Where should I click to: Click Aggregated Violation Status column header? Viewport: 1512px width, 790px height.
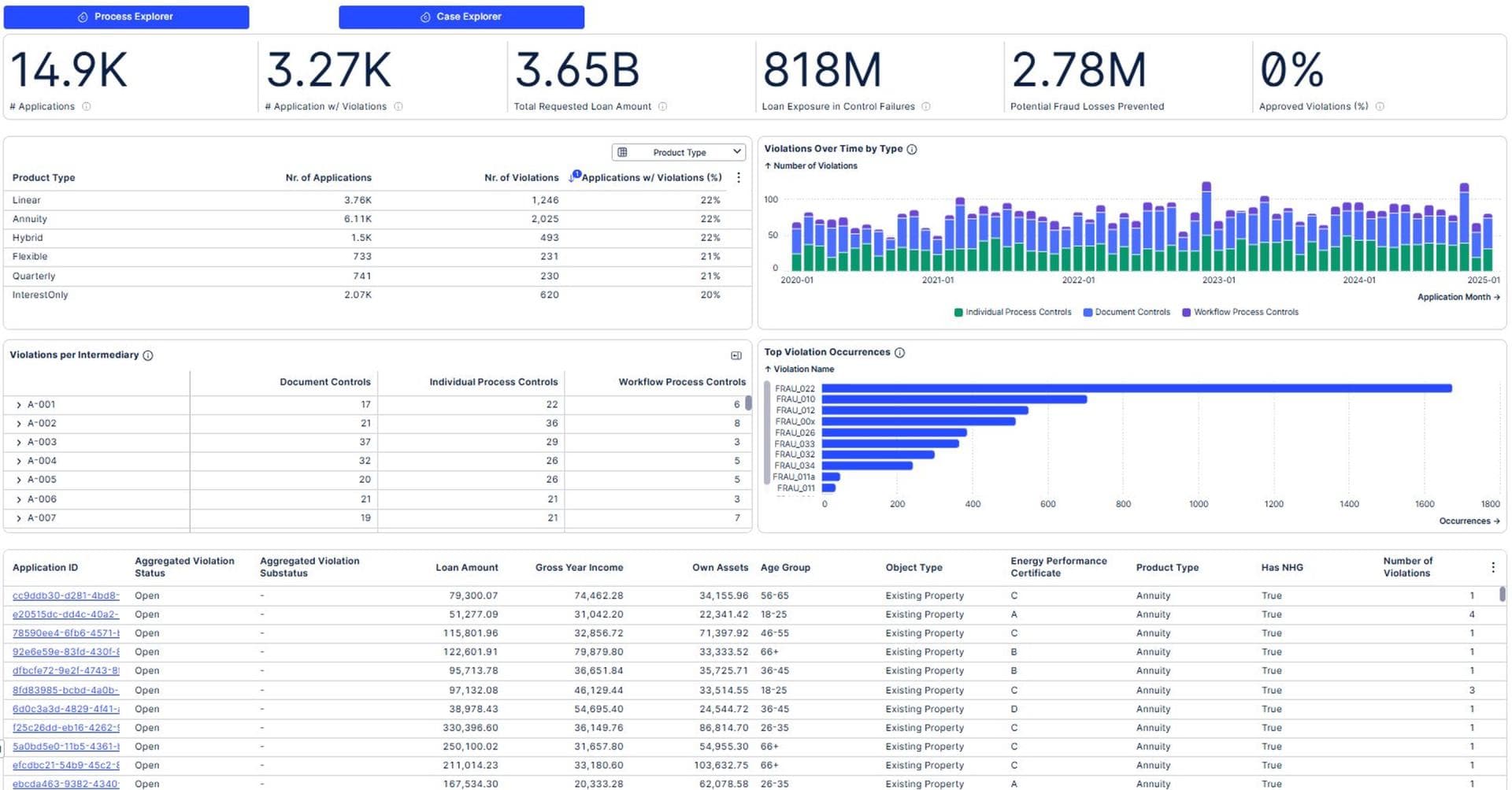click(x=184, y=567)
